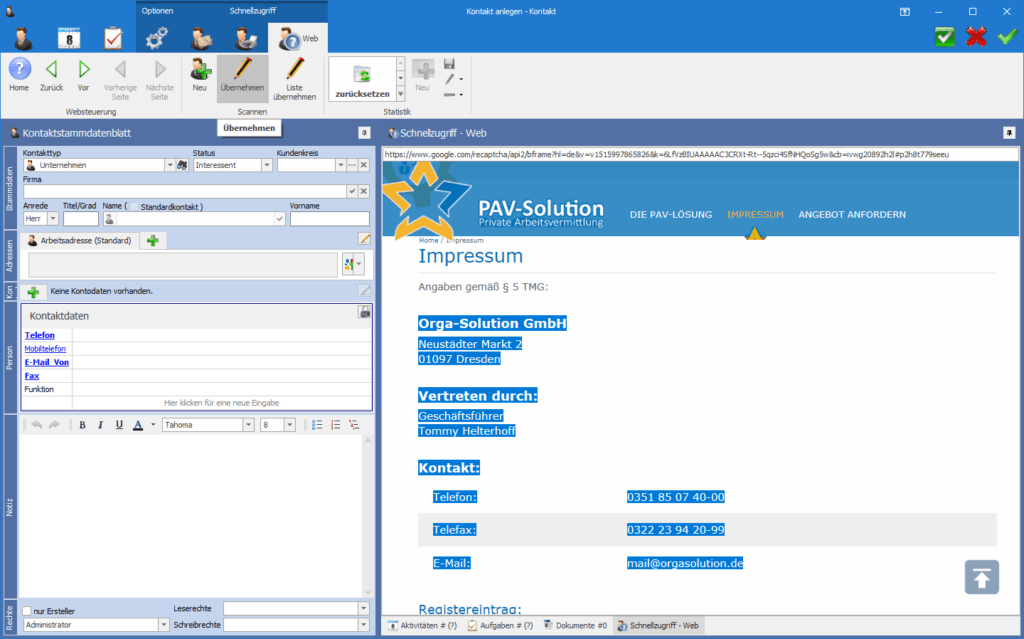
Task: Toggle bold formatting in note editor
Action: [x=82, y=425]
